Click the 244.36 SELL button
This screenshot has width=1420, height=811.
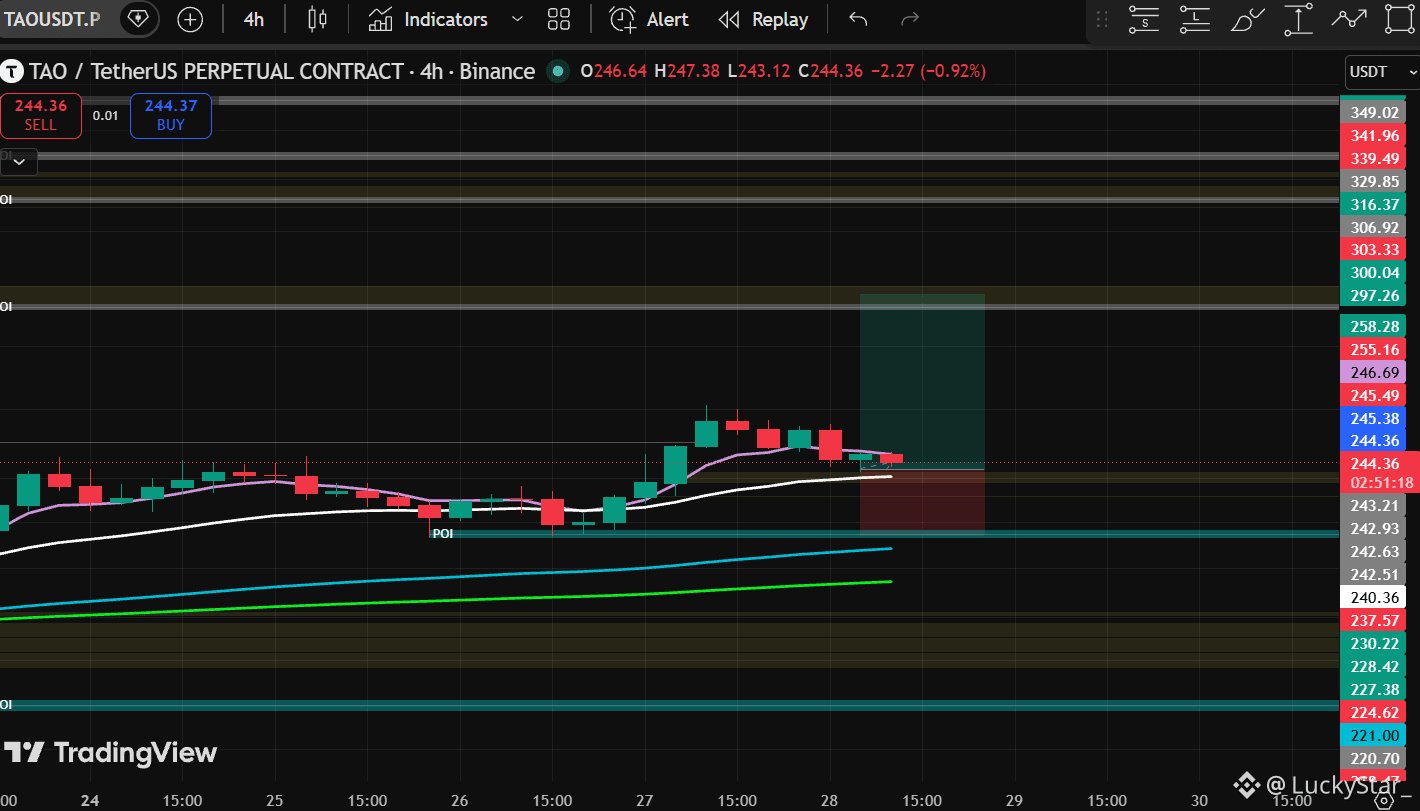click(x=41, y=115)
